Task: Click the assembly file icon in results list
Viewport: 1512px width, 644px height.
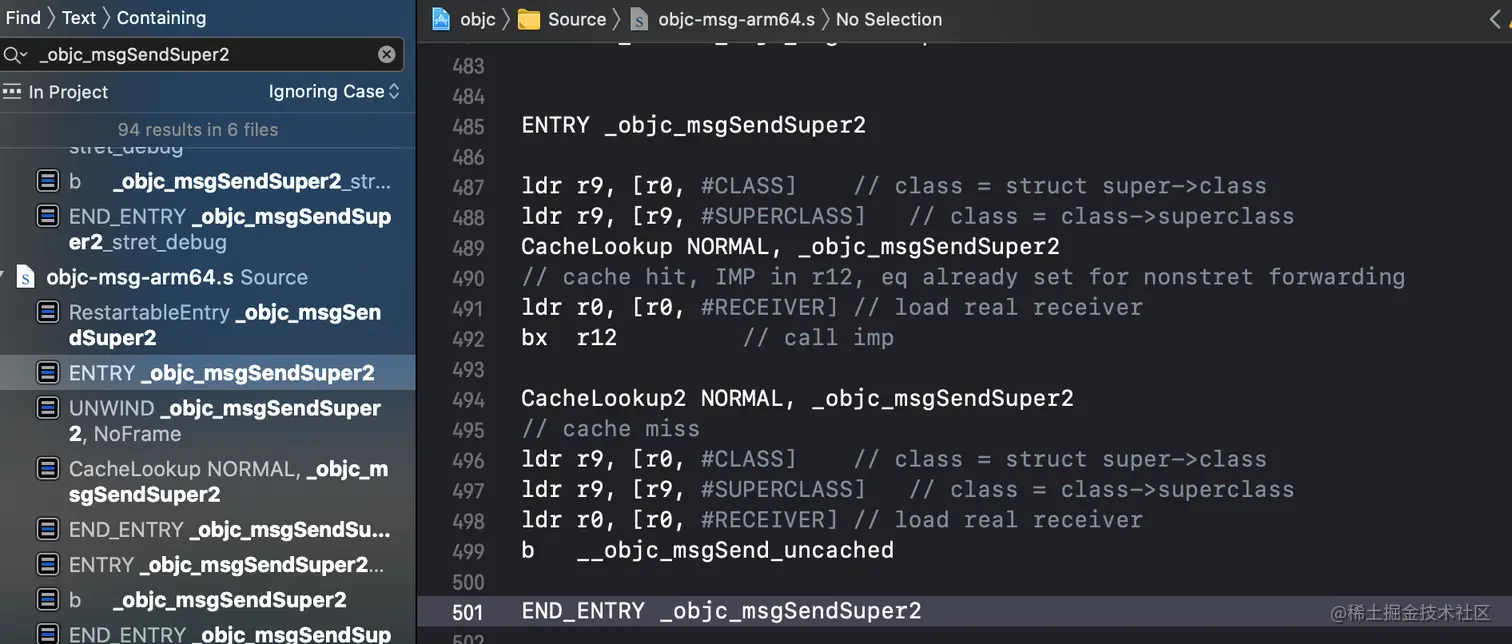Action: (27, 278)
